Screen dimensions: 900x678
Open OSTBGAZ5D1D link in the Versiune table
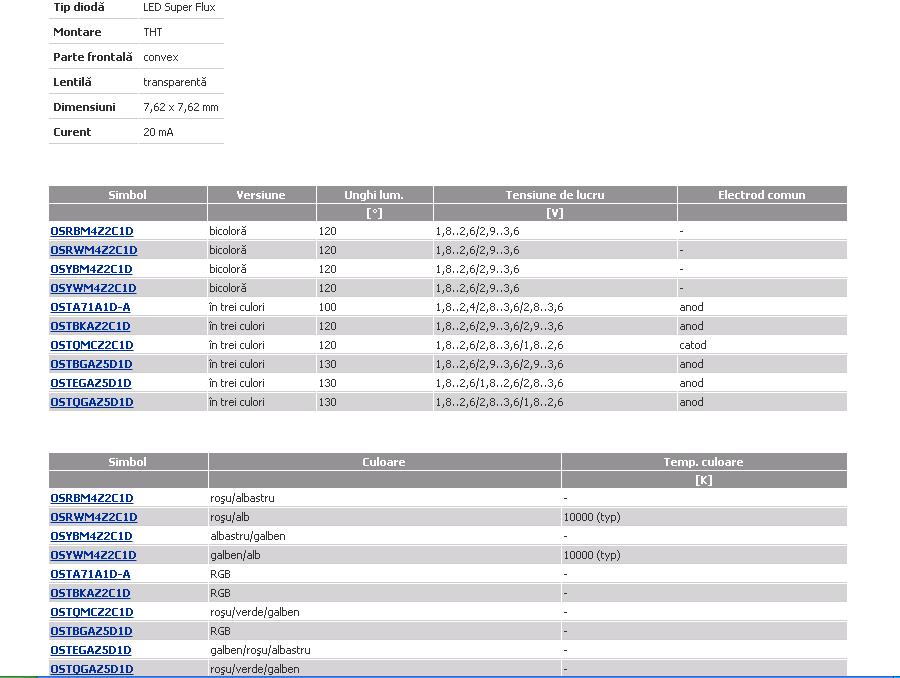tap(91, 364)
